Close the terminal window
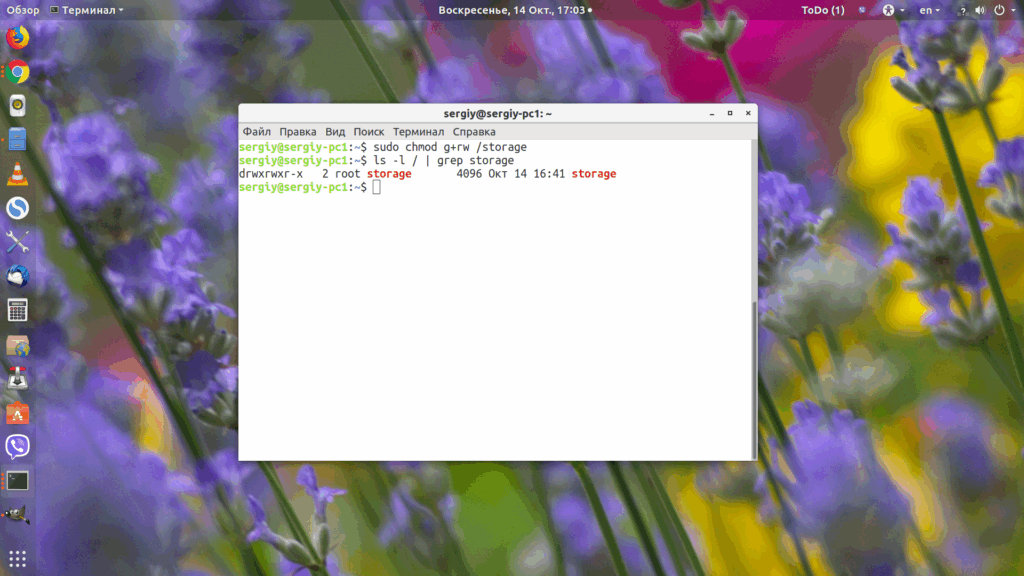 tap(748, 113)
